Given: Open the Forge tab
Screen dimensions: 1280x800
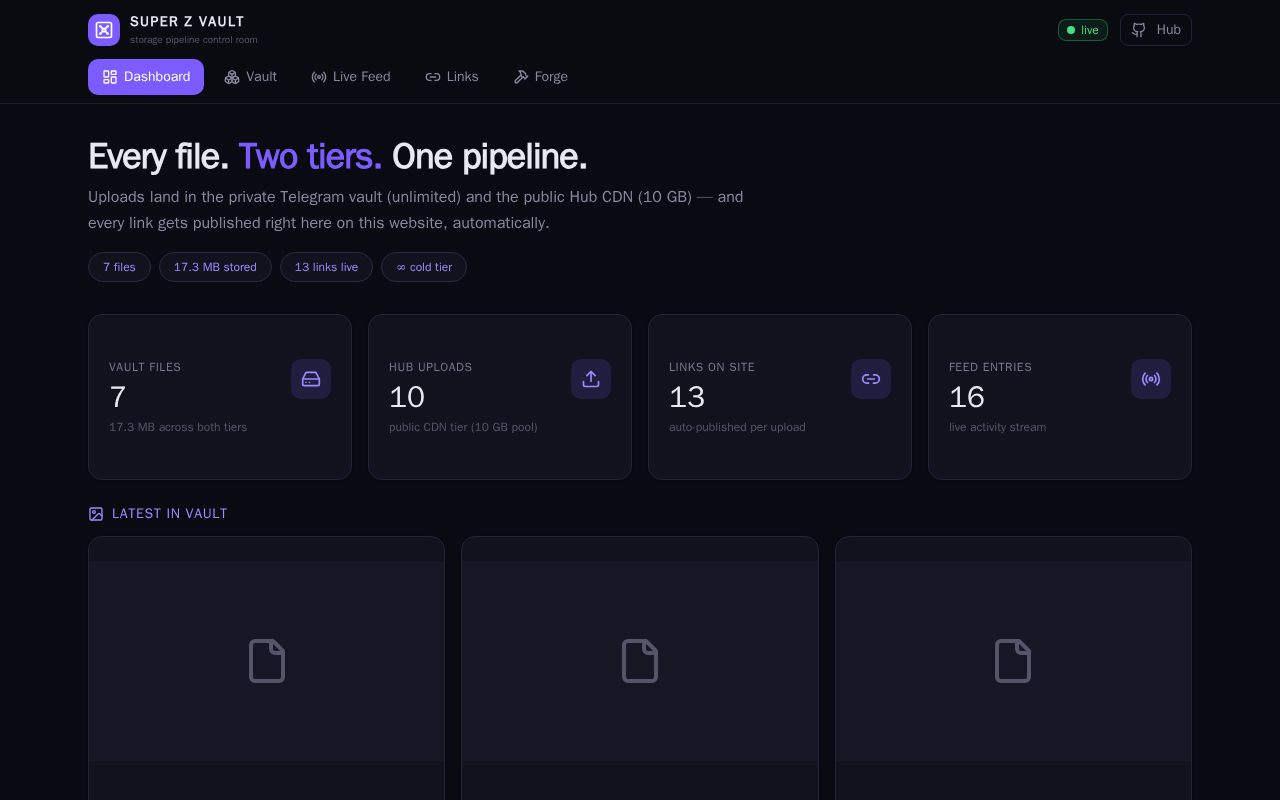Looking at the screenshot, I should 541,77.
